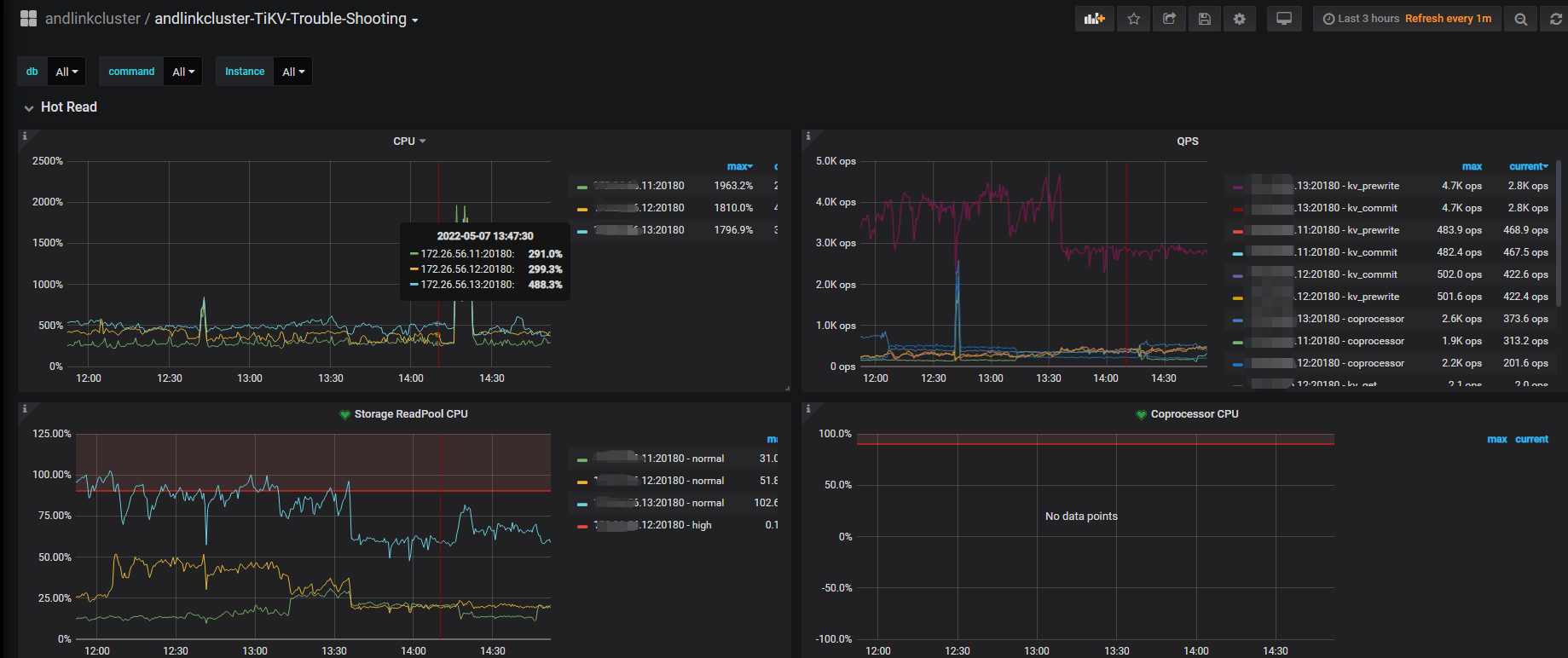Open dashboard settings gear
The width and height of the screenshot is (1568, 658).
tap(1239, 19)
